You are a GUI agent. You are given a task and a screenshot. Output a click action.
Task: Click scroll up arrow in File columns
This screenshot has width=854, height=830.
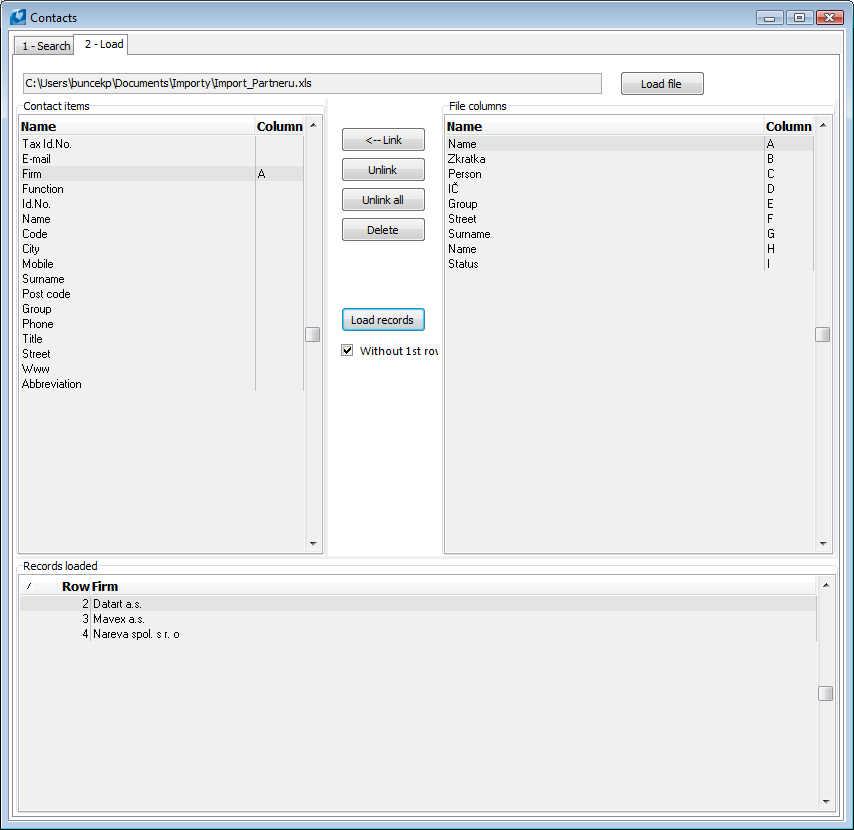pyautogui.click(x=823, y=125)
